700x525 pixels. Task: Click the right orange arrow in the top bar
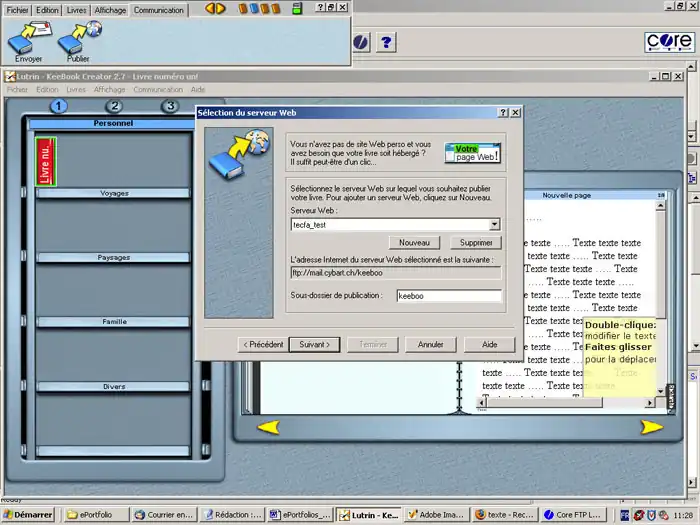pos(221,8)
